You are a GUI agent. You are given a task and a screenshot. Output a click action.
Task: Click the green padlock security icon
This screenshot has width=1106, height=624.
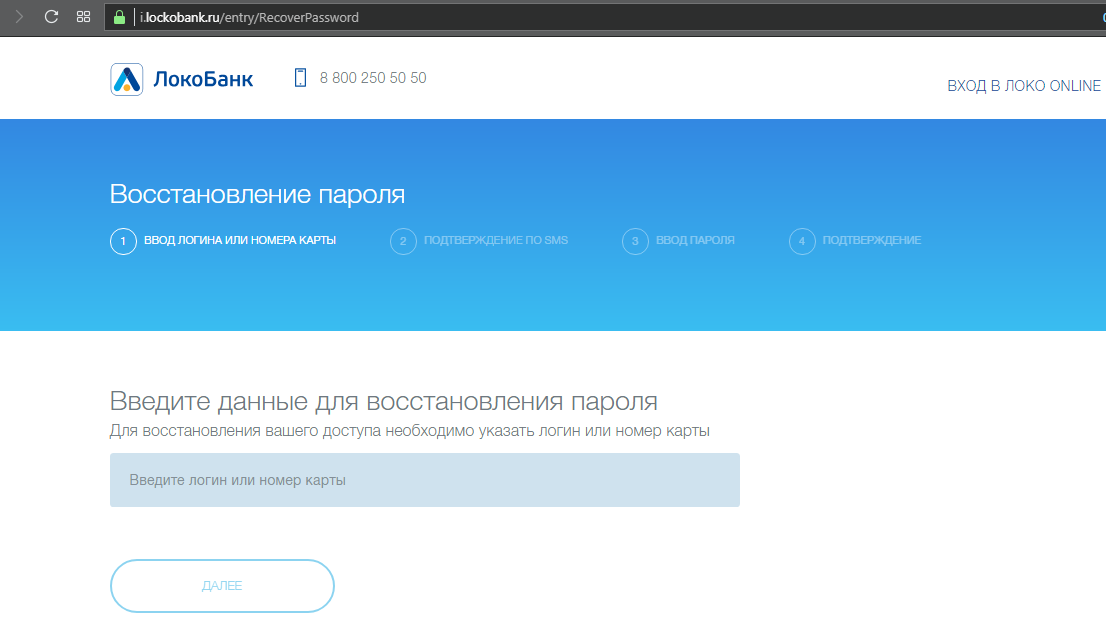[120, 17]
